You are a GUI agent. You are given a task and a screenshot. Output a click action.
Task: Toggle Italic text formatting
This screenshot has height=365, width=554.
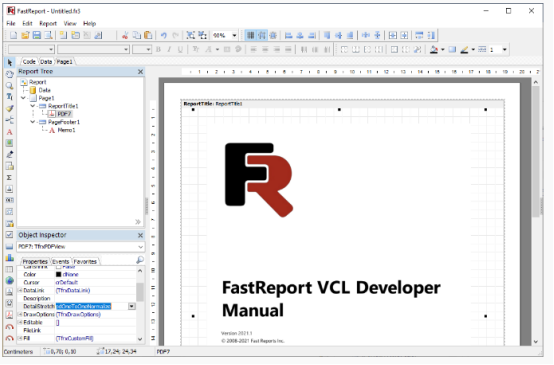(x=169, y=49)
